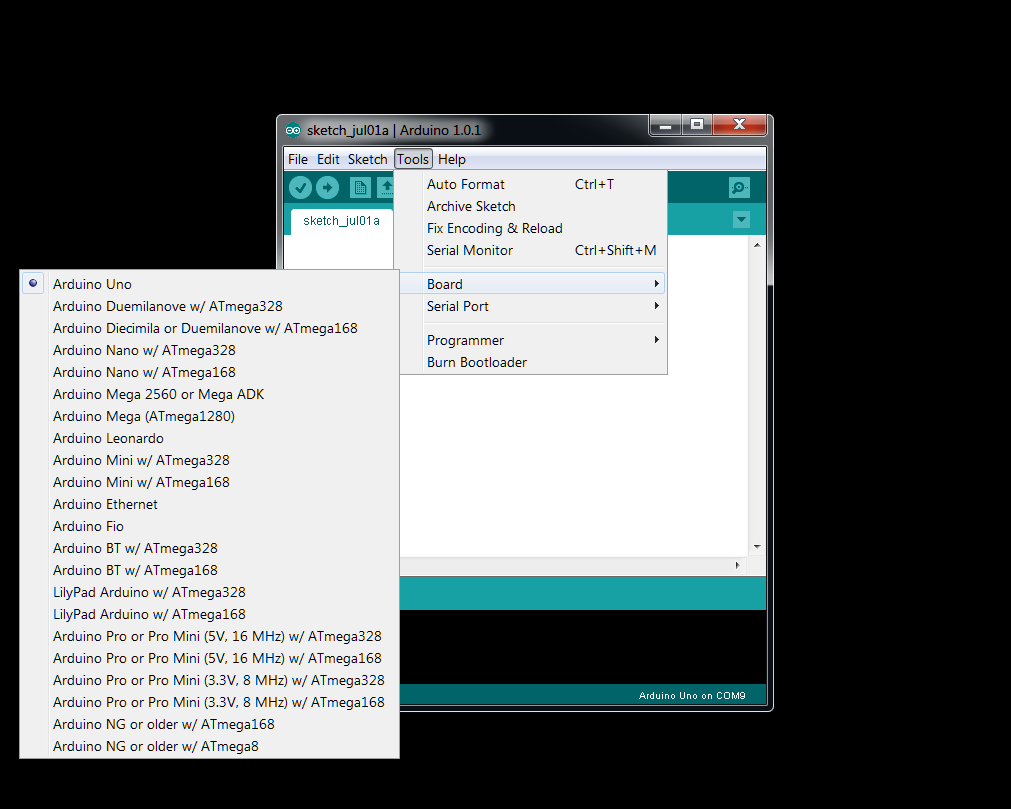The image size is (1011, 809).
Task: Click 'Arduino Uno on COM9' status text
Action: [692, 696]
